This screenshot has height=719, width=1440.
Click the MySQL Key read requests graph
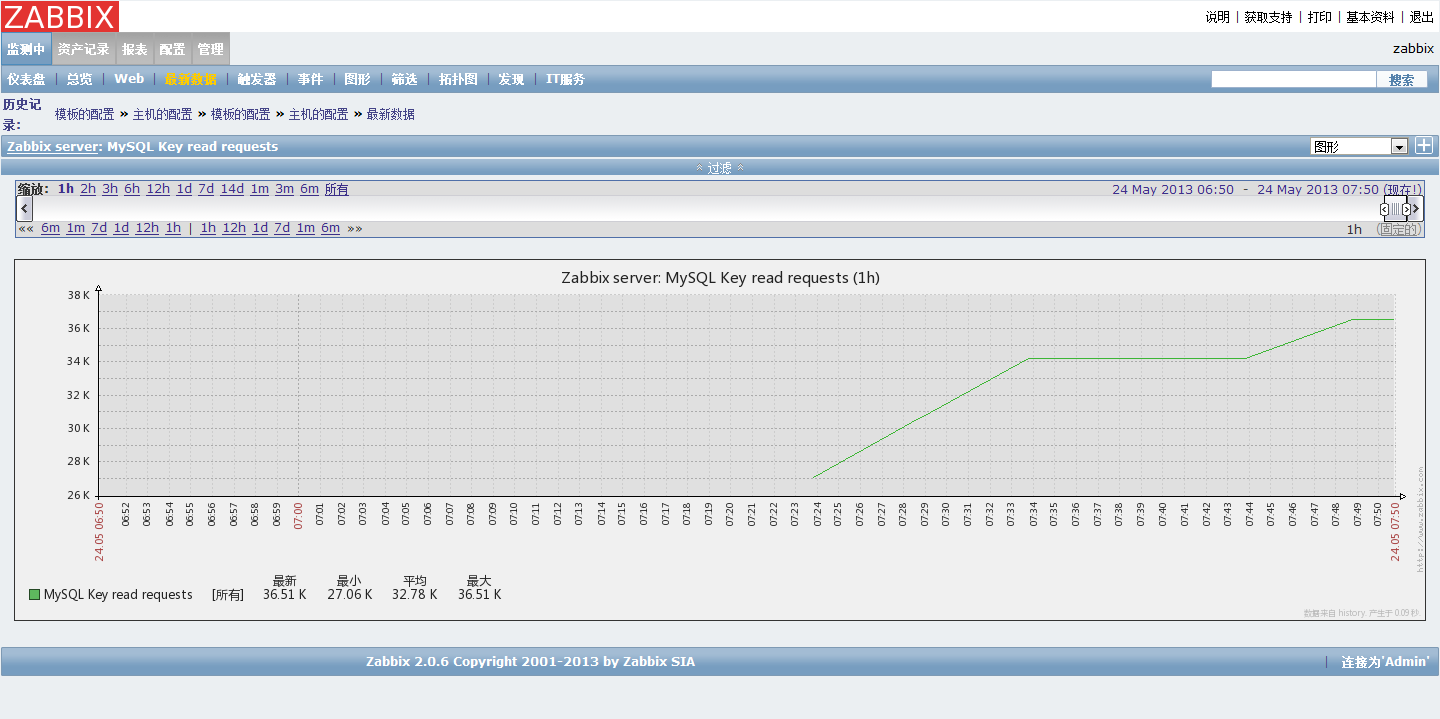[720, 439]
